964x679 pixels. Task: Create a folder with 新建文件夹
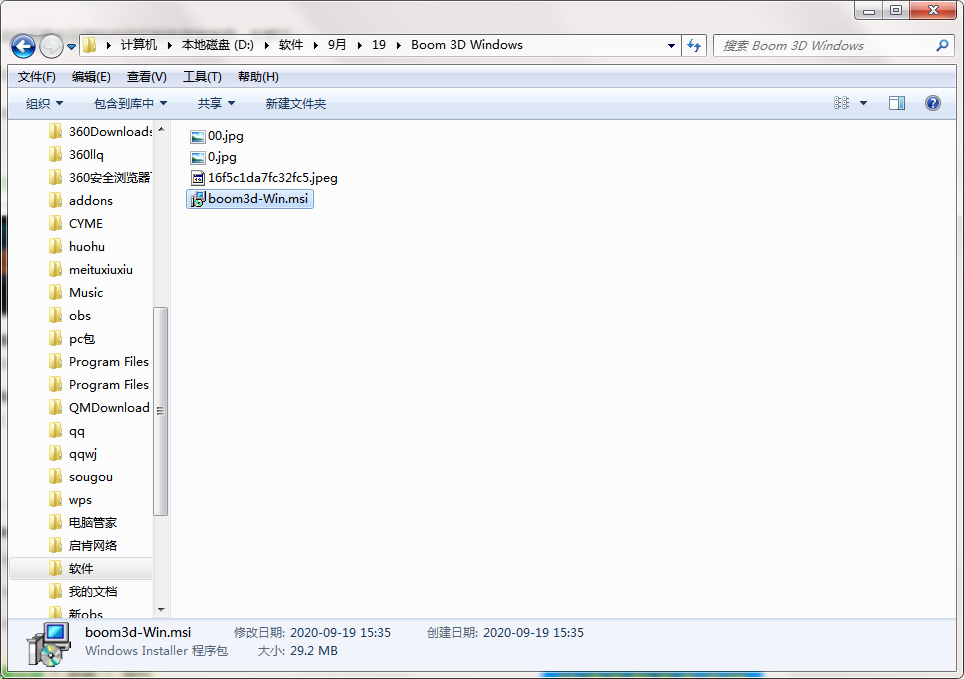[x=296, y=103]
